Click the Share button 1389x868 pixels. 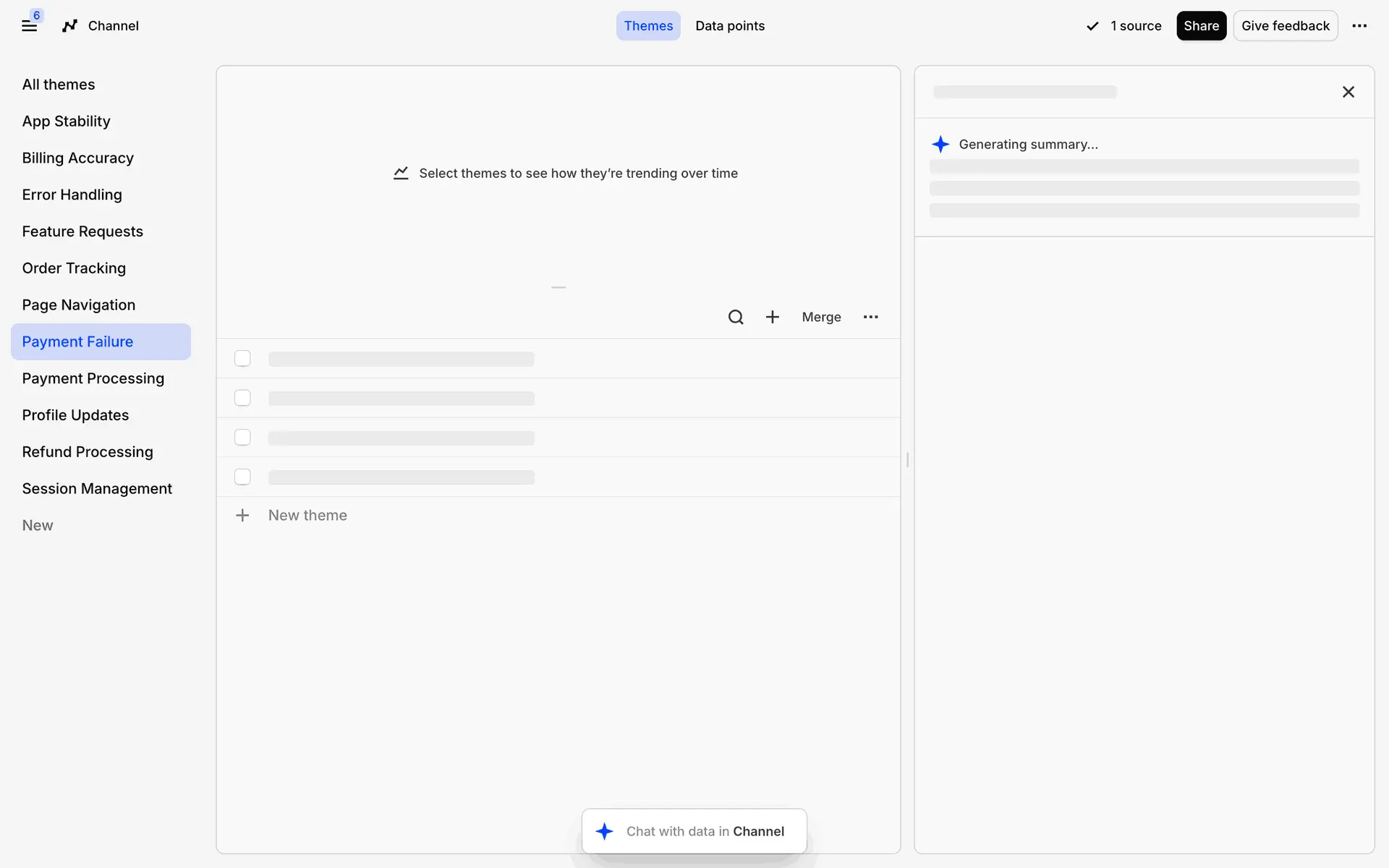point(1201,26)
